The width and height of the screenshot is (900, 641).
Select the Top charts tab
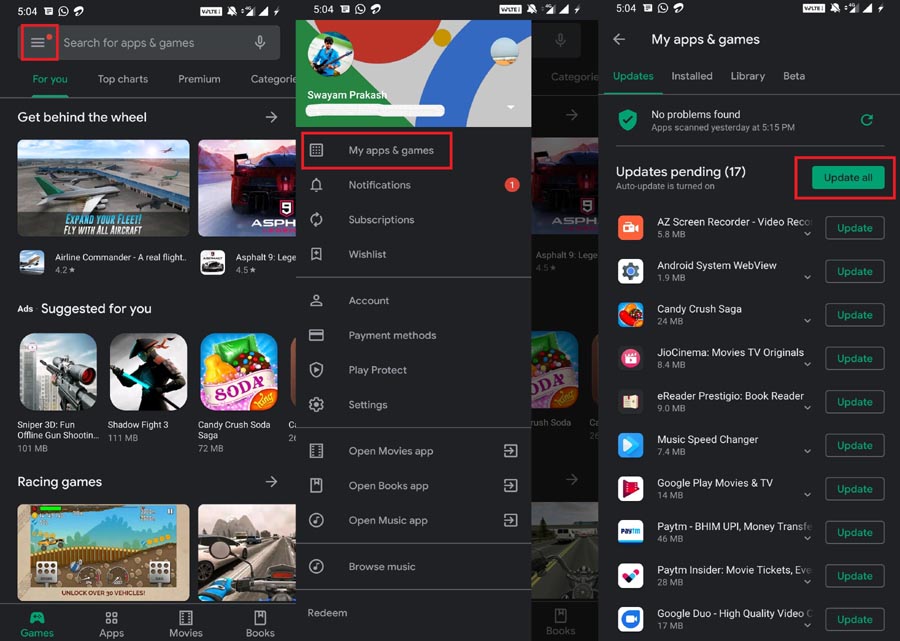123,79
